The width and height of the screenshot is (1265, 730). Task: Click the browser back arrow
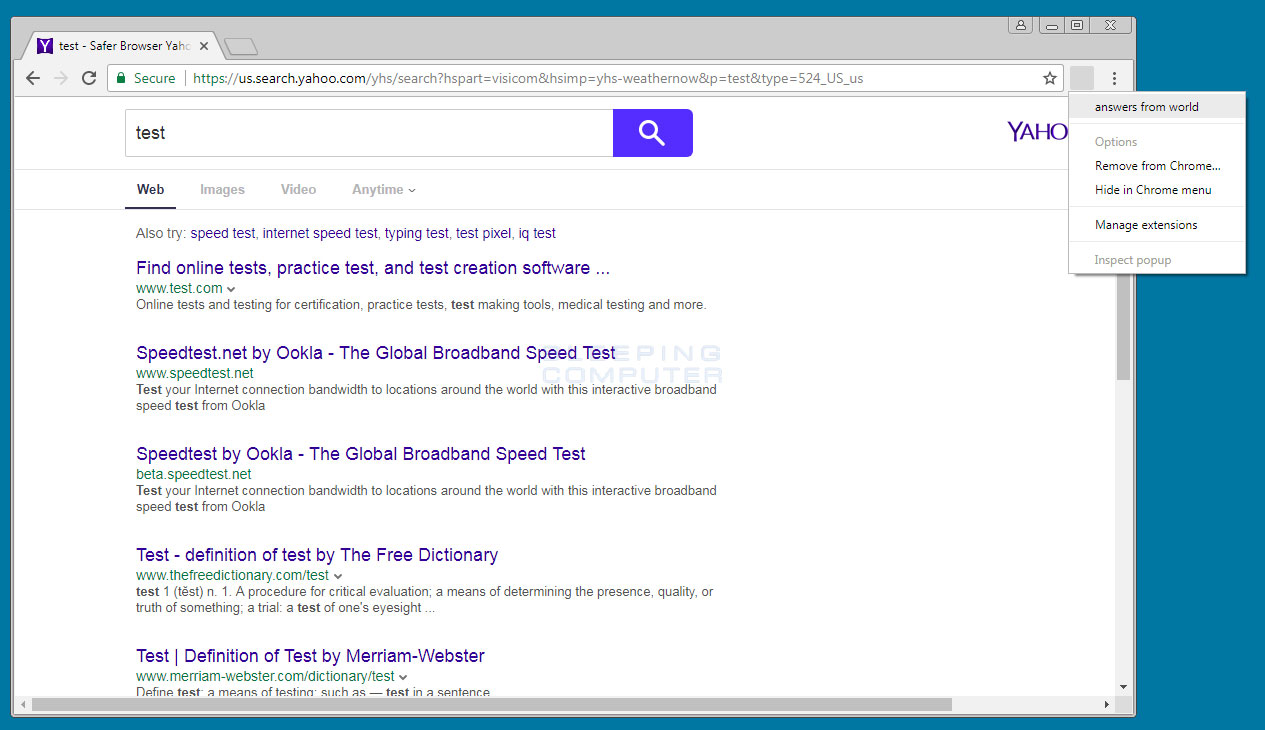point(33,77)
